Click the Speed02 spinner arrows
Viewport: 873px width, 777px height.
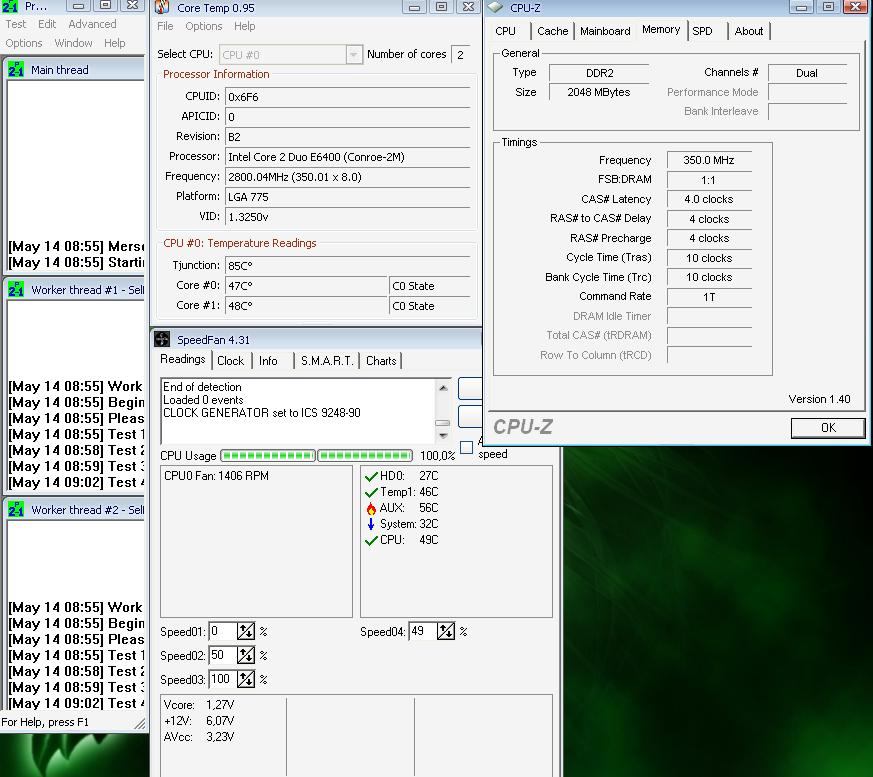point(246,655)
